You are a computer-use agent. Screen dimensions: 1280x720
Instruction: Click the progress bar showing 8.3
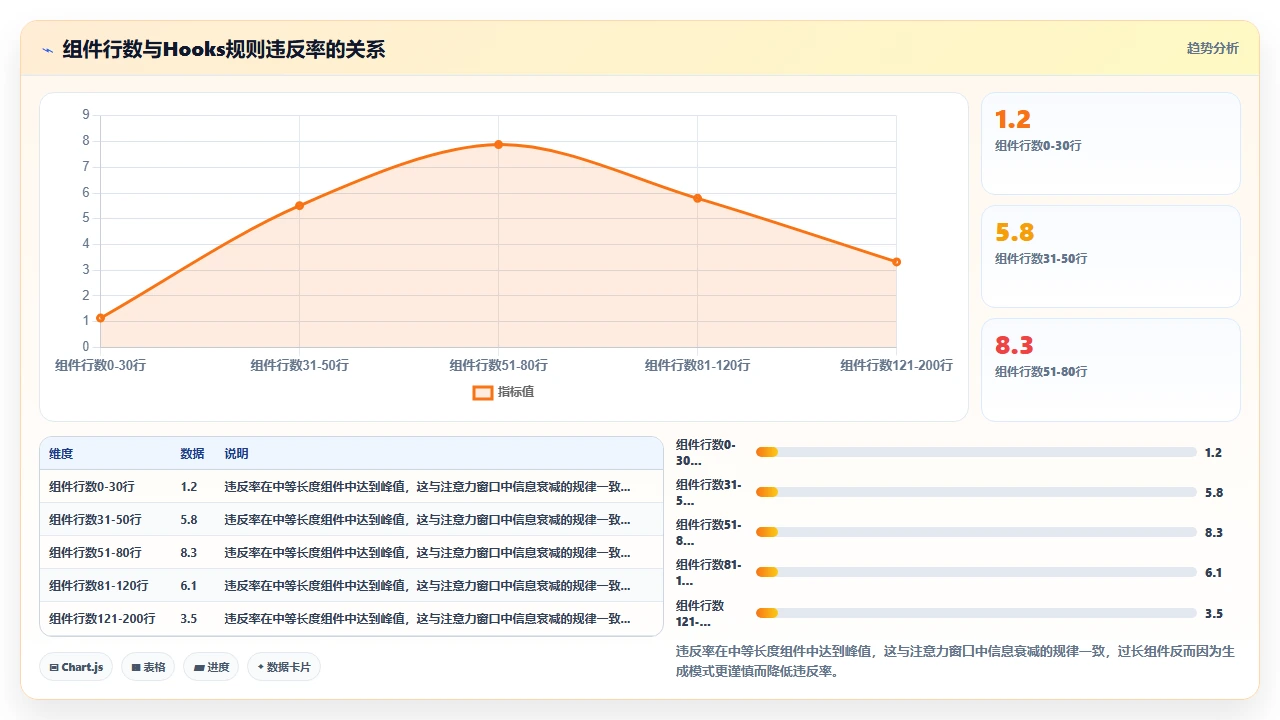coord(976,532)
